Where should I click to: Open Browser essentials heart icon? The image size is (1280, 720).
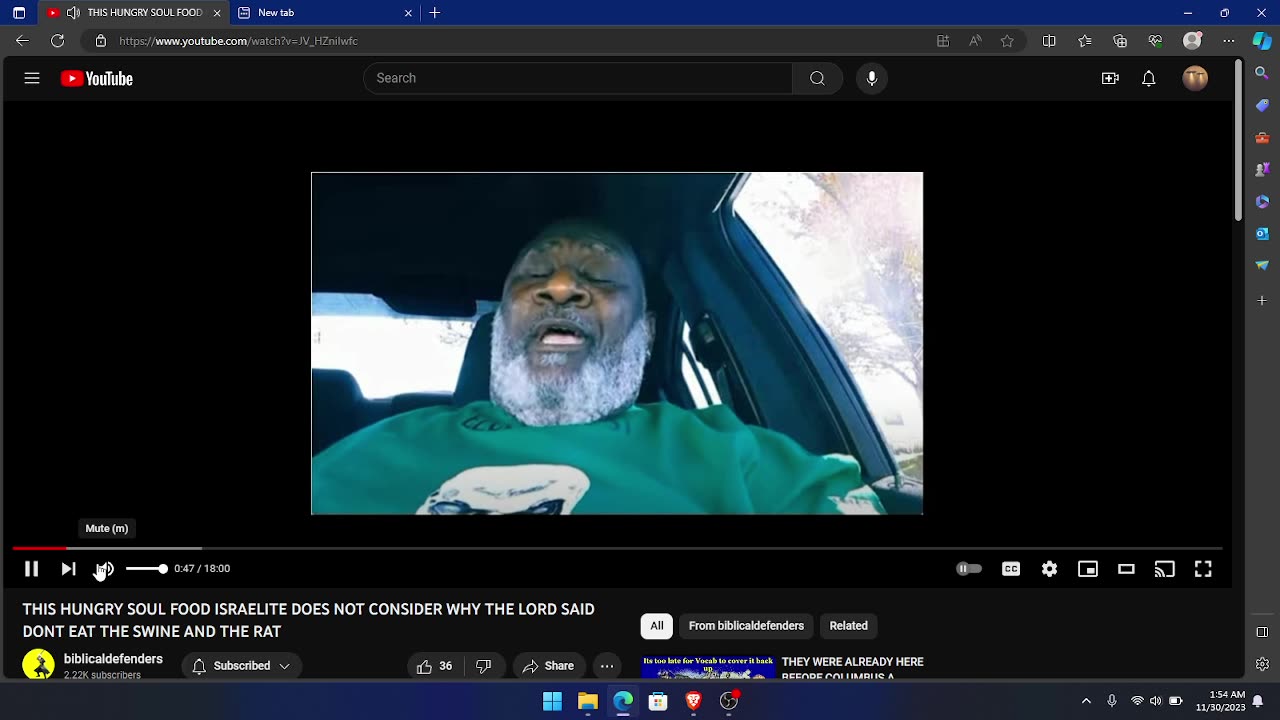[x=1156, y=41]
